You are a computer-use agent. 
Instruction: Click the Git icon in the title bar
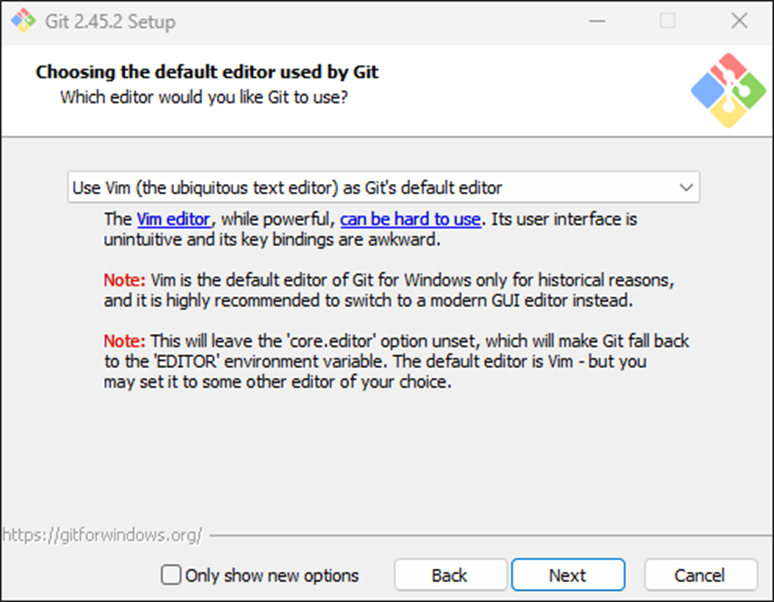pos(20,20)
